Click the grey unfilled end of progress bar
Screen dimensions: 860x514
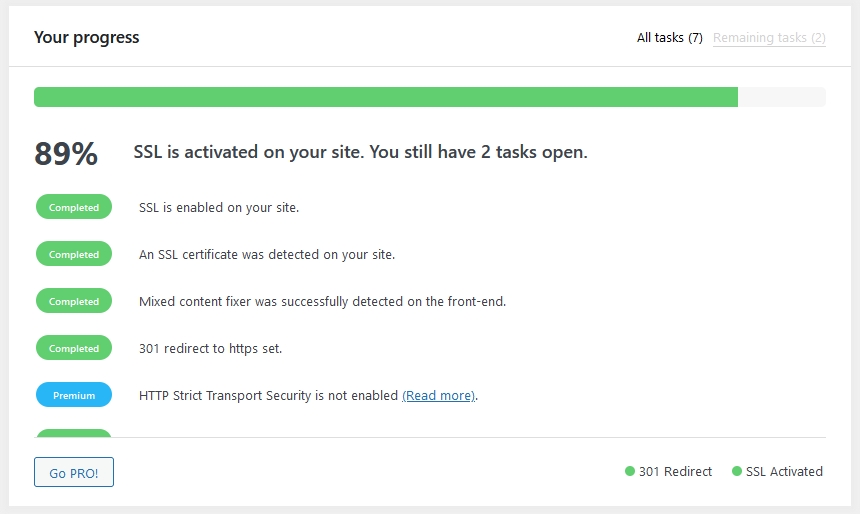782,97
